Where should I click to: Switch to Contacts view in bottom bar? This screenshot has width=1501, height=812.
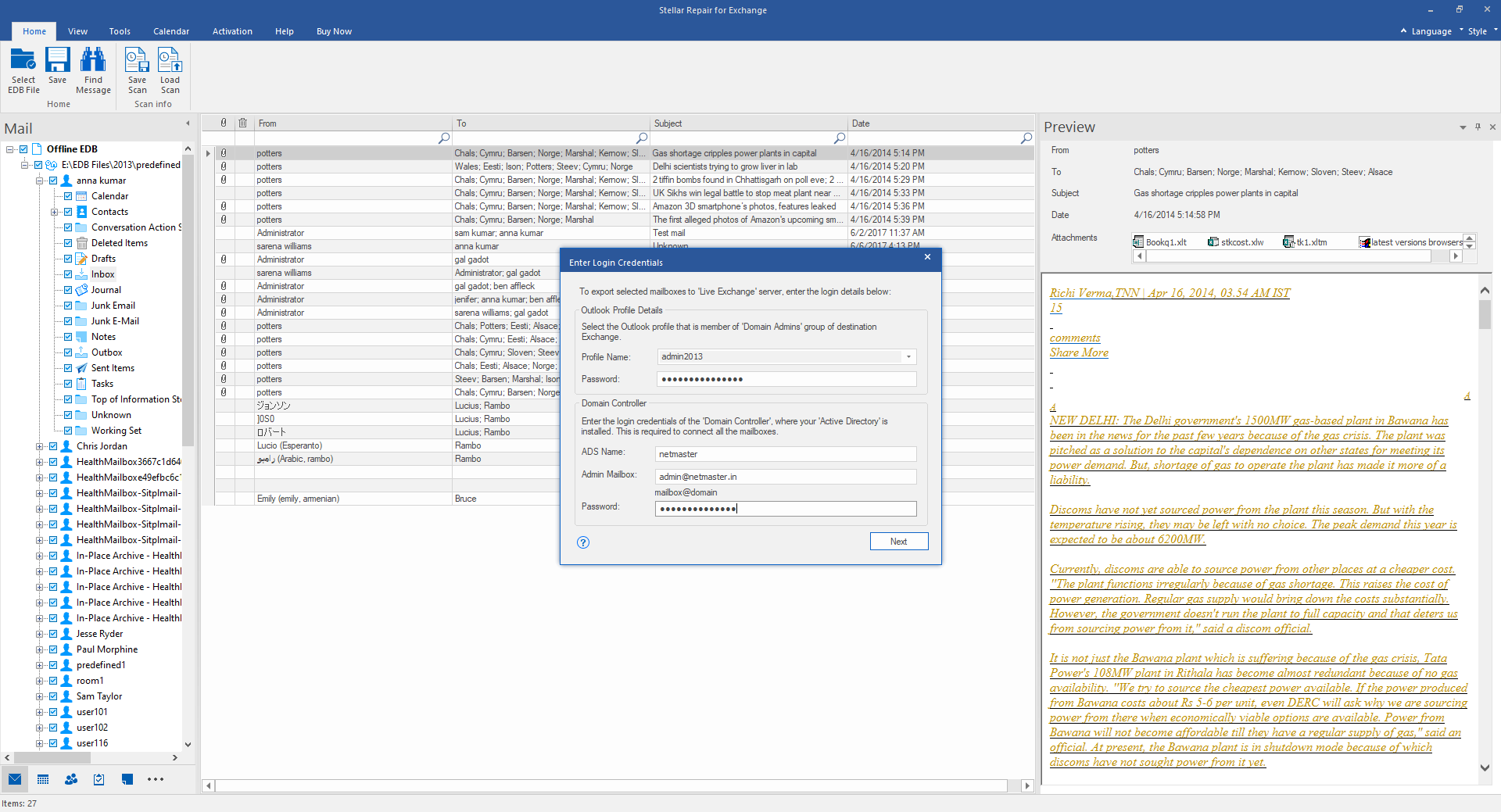[71, 779]
